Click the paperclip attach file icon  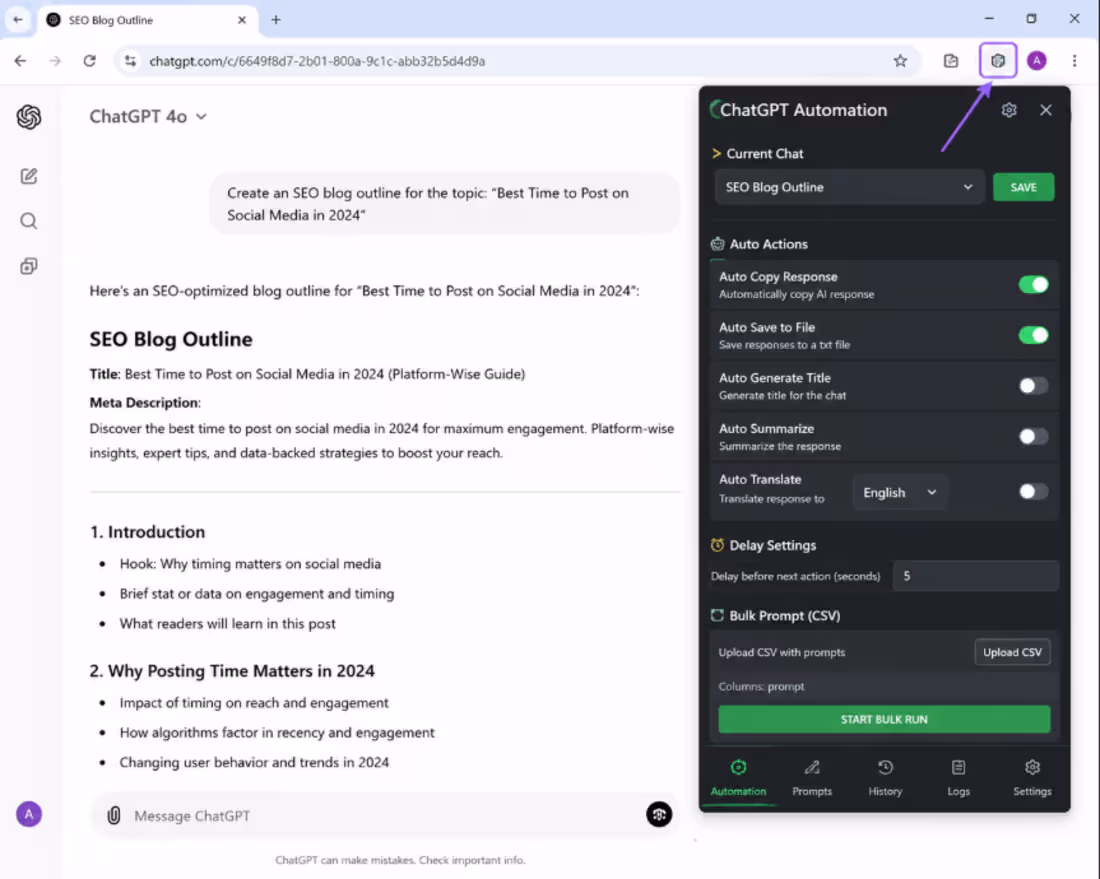pyautogui.click(x=114, y=815)
